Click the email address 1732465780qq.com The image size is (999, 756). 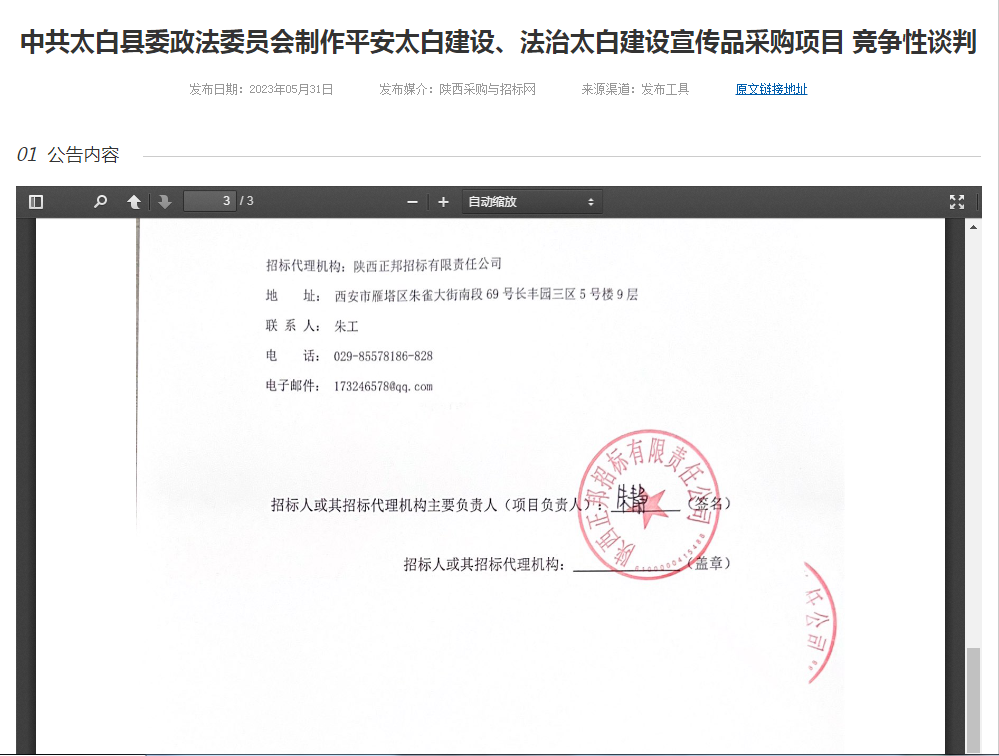coord(383,386)
